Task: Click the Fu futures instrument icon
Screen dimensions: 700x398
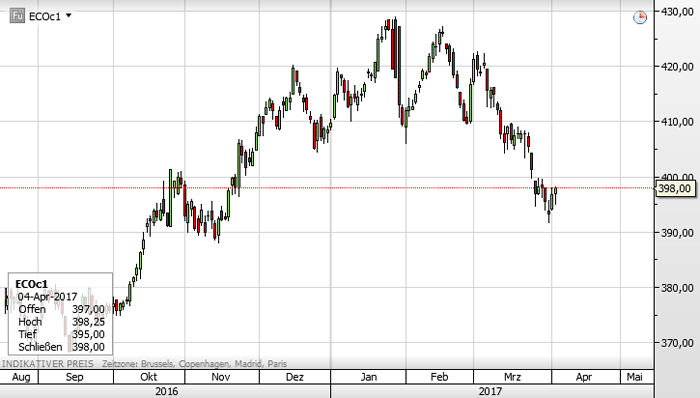Action: pos(17,16)
